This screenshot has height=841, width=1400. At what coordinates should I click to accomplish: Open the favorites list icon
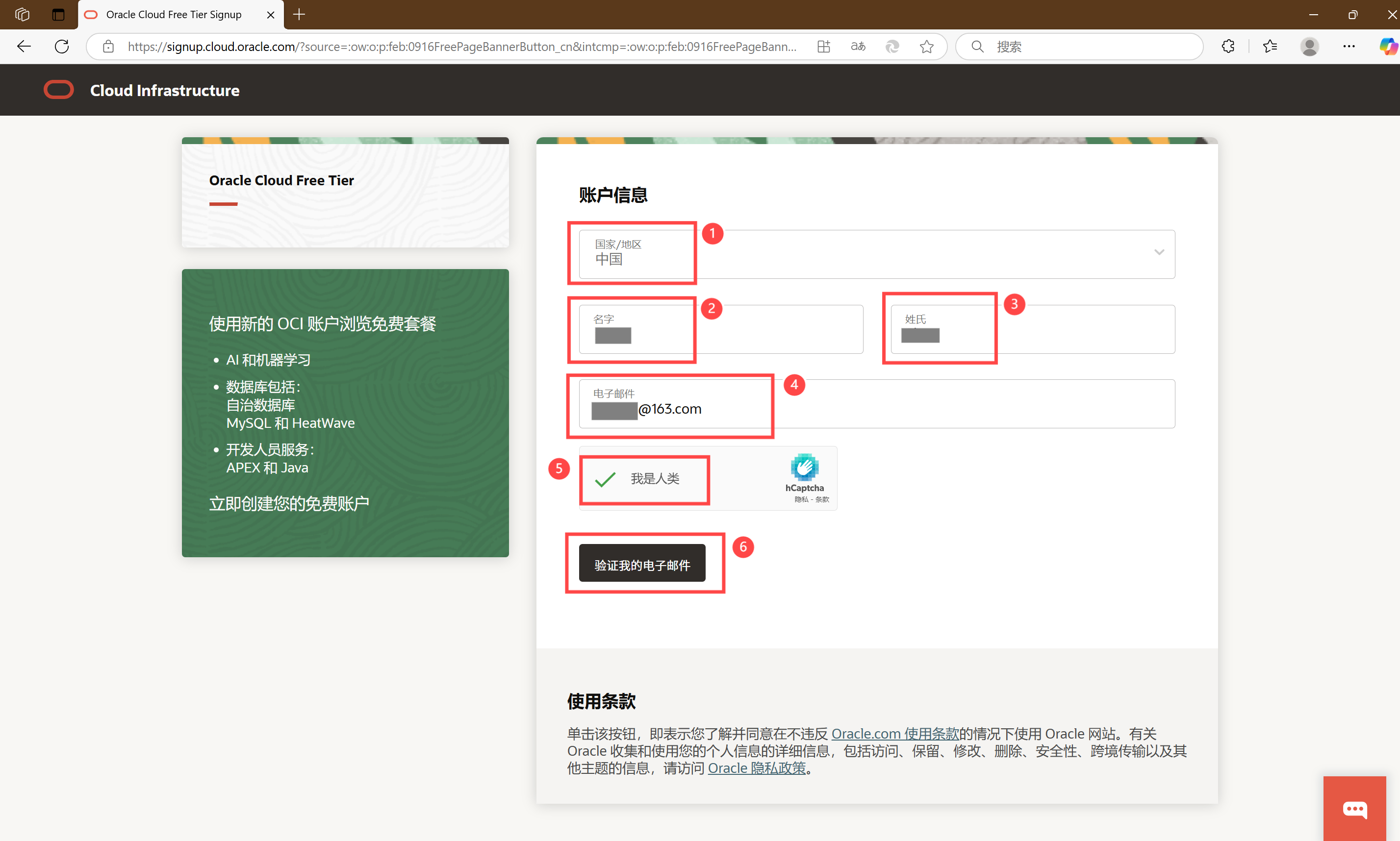pos(1270,47)
